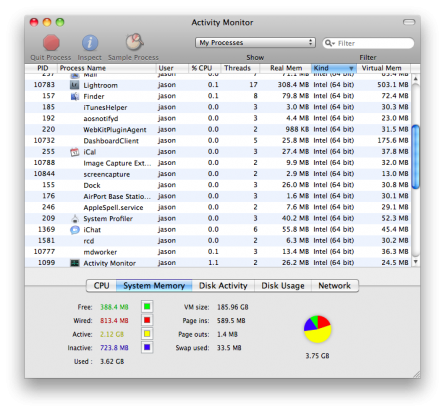Screen dimensions: 445x412
Task: Click the blue Inactive memory color swatch
Action: point(147,348)
